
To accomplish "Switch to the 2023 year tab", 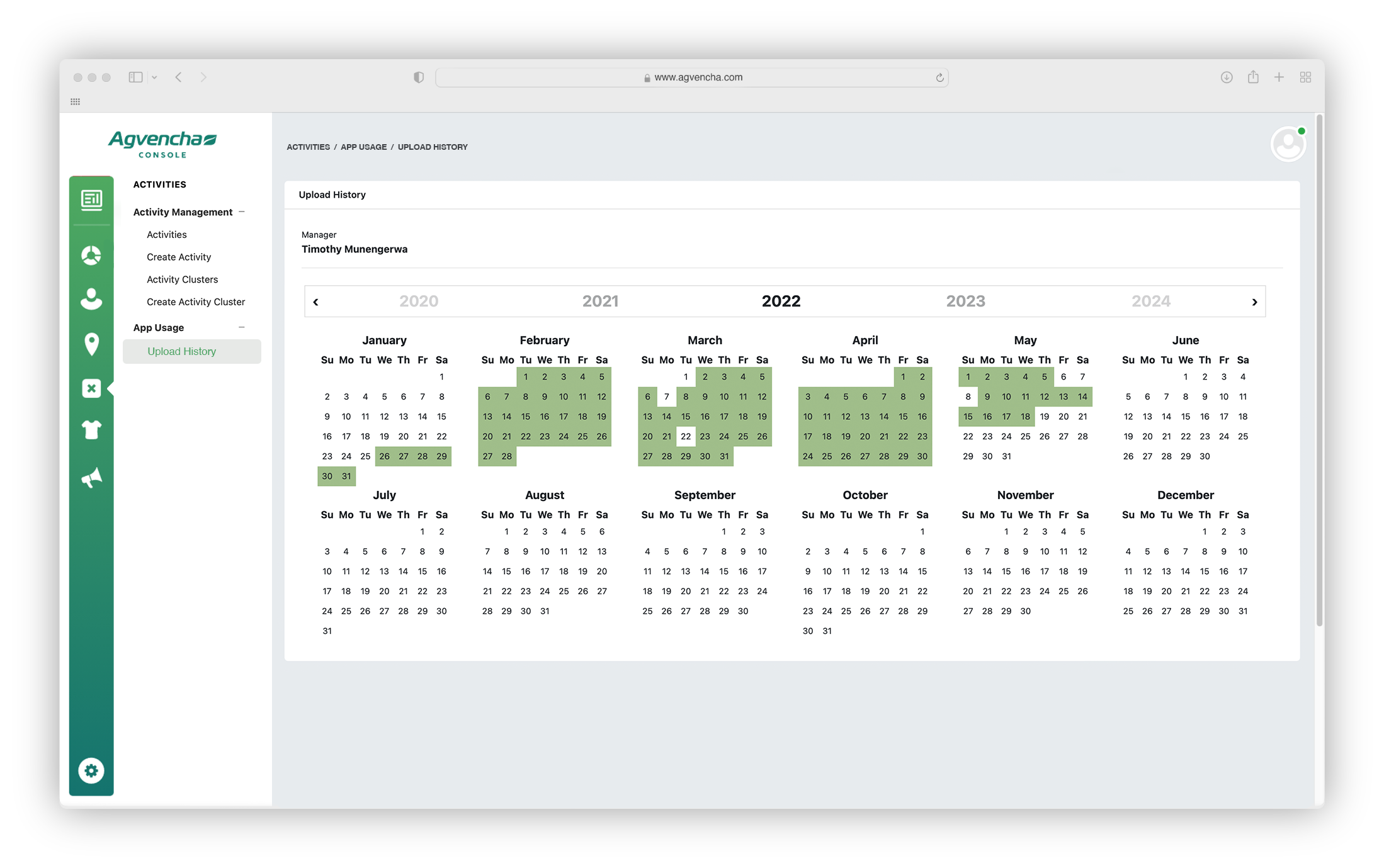I will coord(965,302).
